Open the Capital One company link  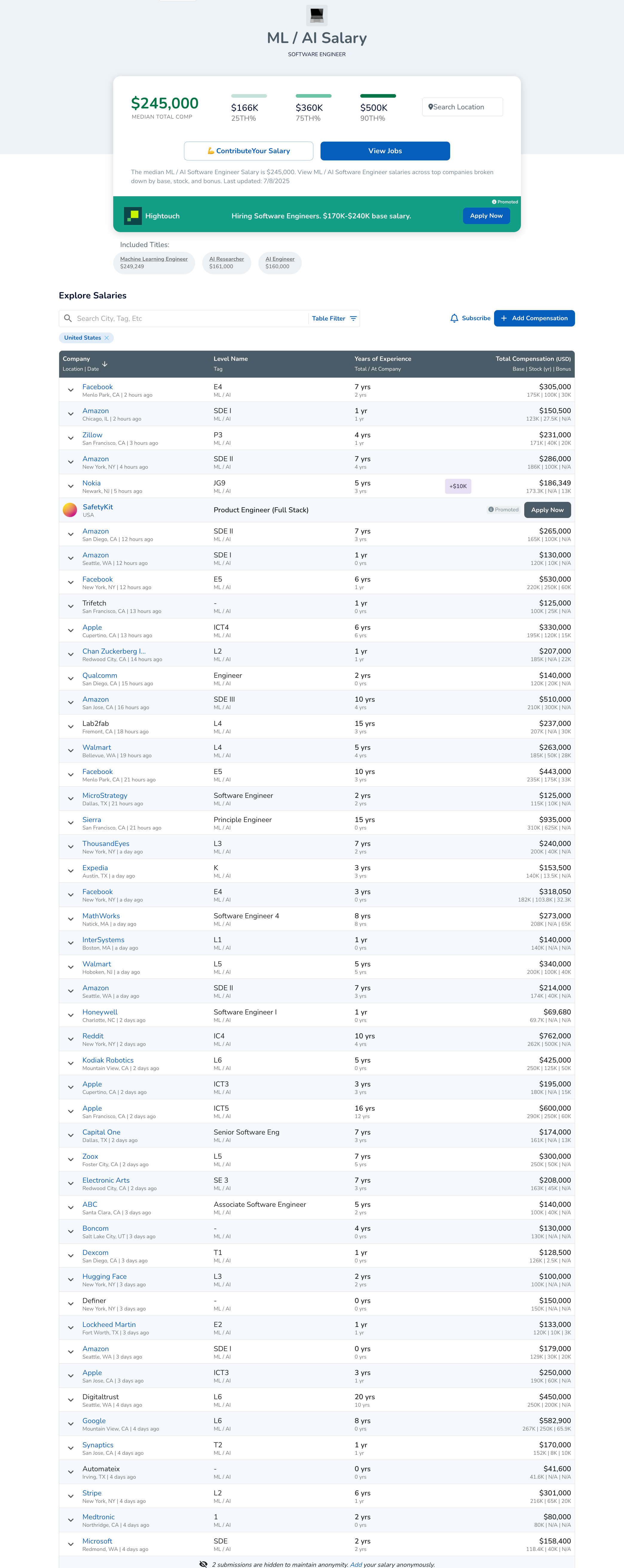(102, 1132)
